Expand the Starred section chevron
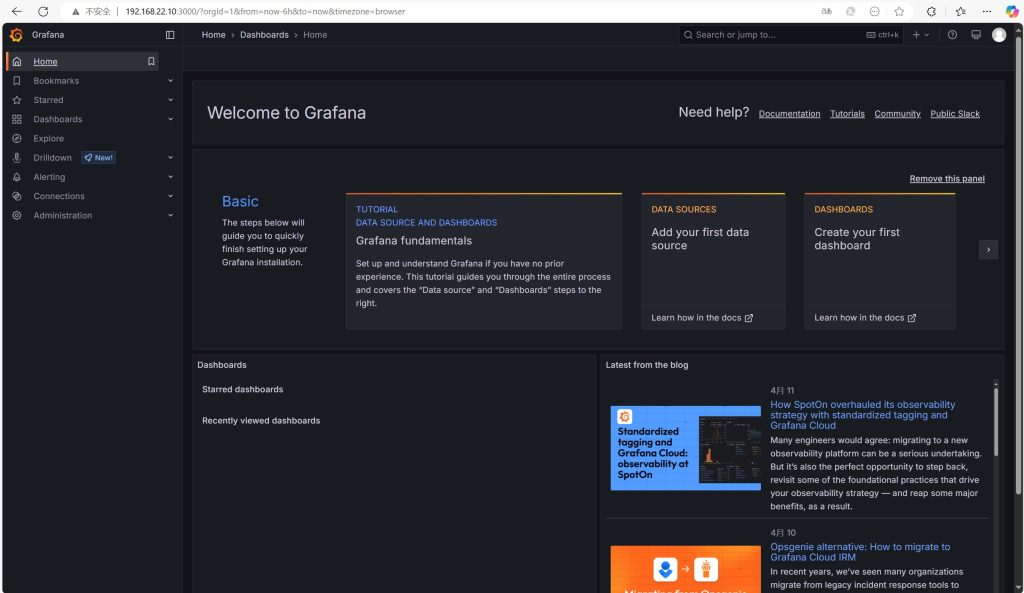Image resolution: width=1024 pixels, height=593 pixels. pos(170,100)
